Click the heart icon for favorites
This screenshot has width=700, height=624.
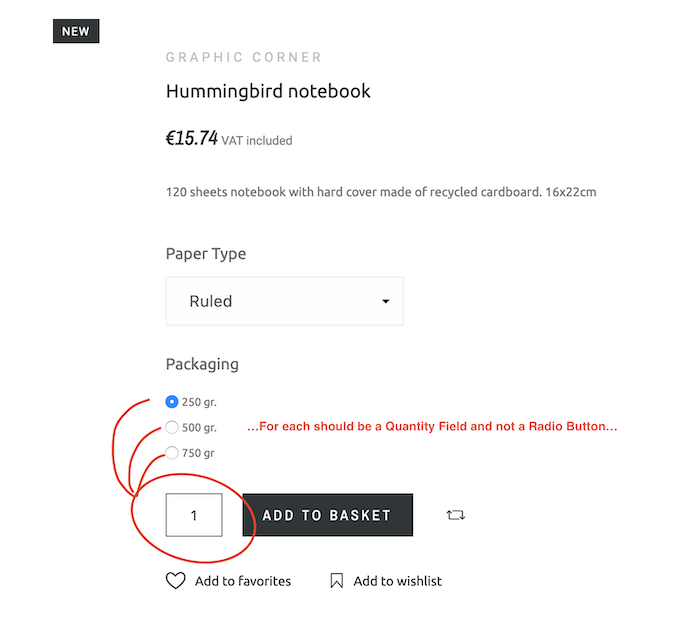[175, 581]
